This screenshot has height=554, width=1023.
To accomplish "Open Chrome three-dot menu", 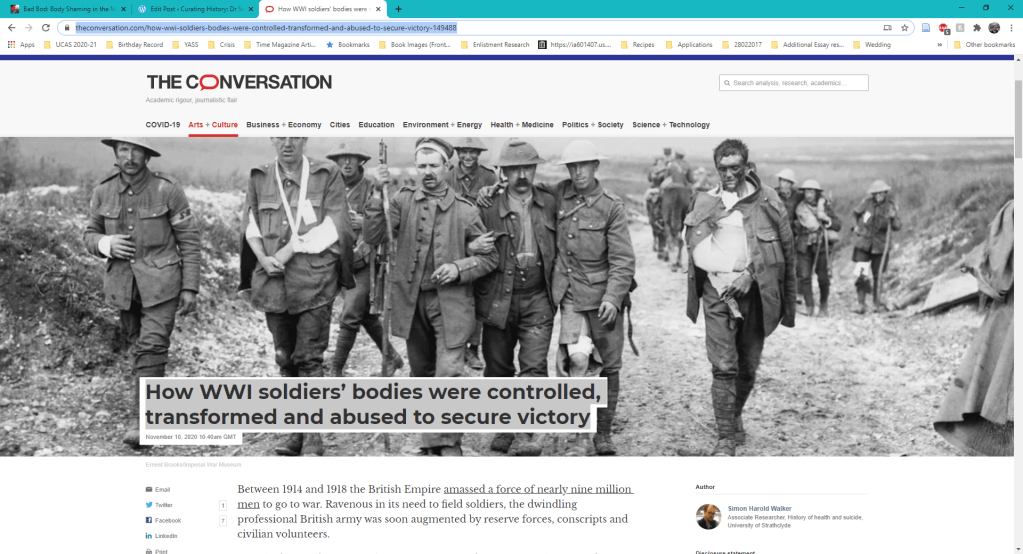I will pyautogui.click(x=1011, y=28).
